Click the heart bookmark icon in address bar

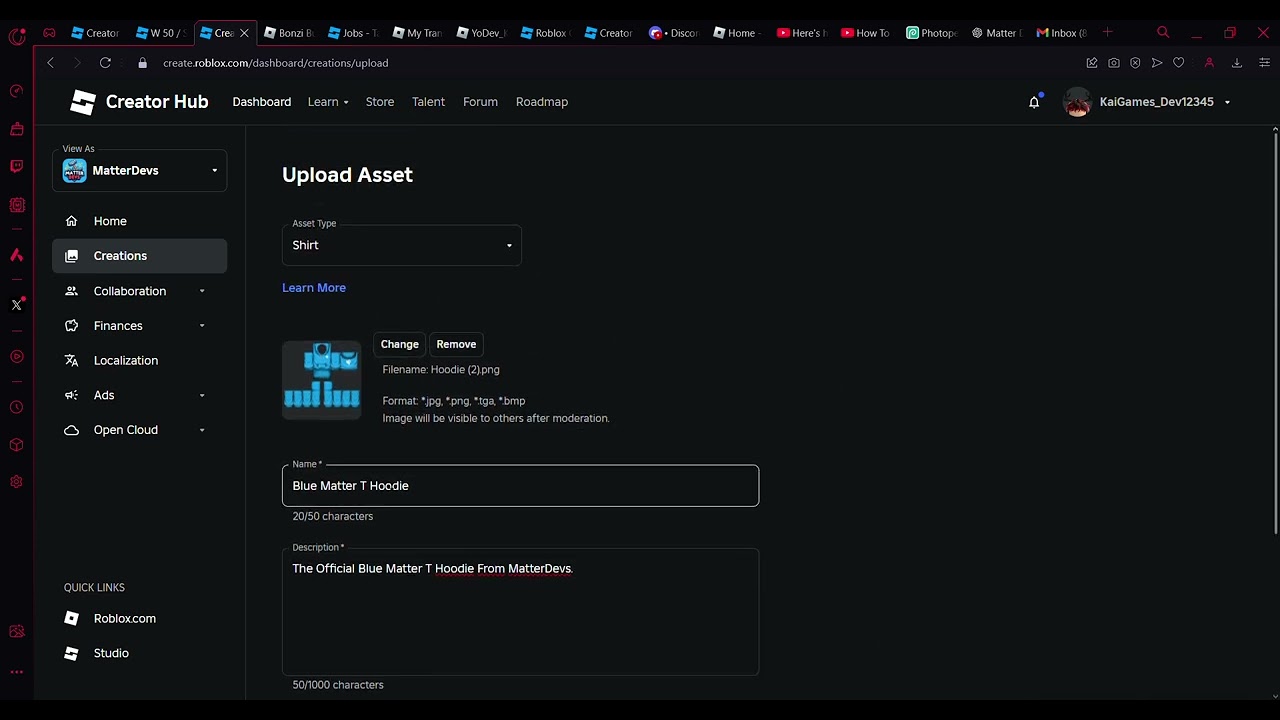(x=1179, y=63)
